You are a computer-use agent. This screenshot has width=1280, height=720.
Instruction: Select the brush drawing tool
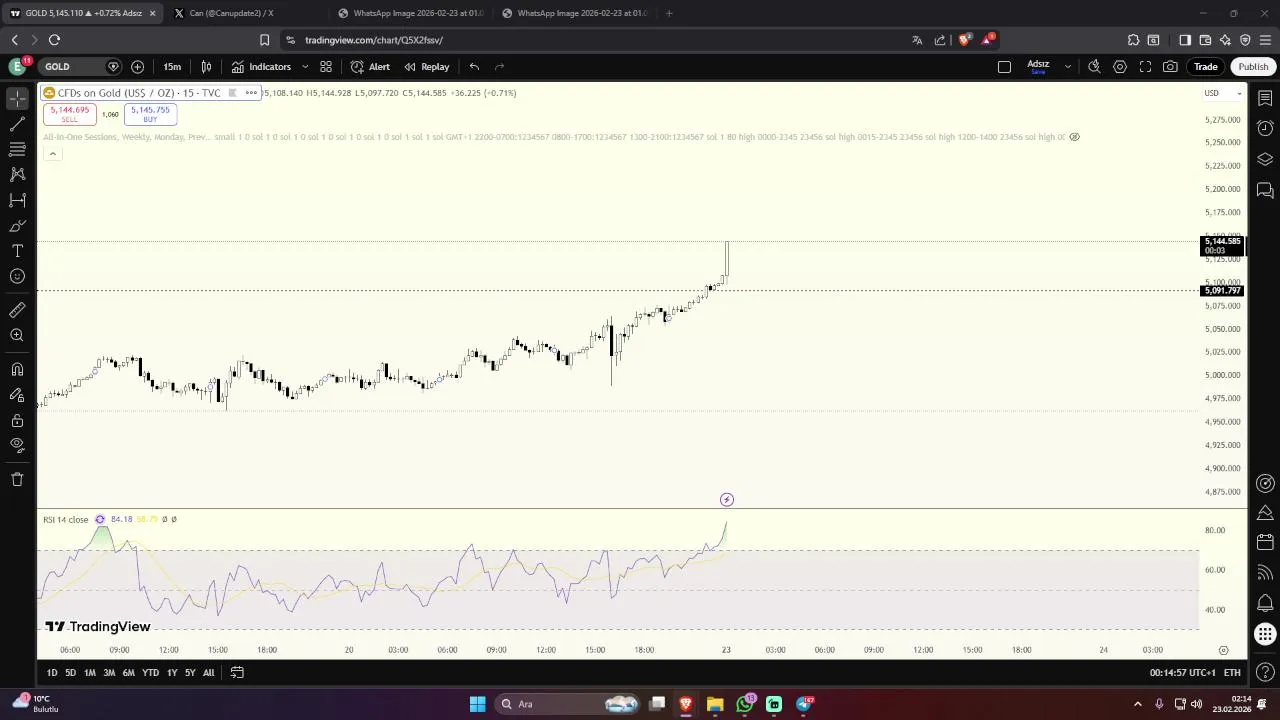click(17, 226)
